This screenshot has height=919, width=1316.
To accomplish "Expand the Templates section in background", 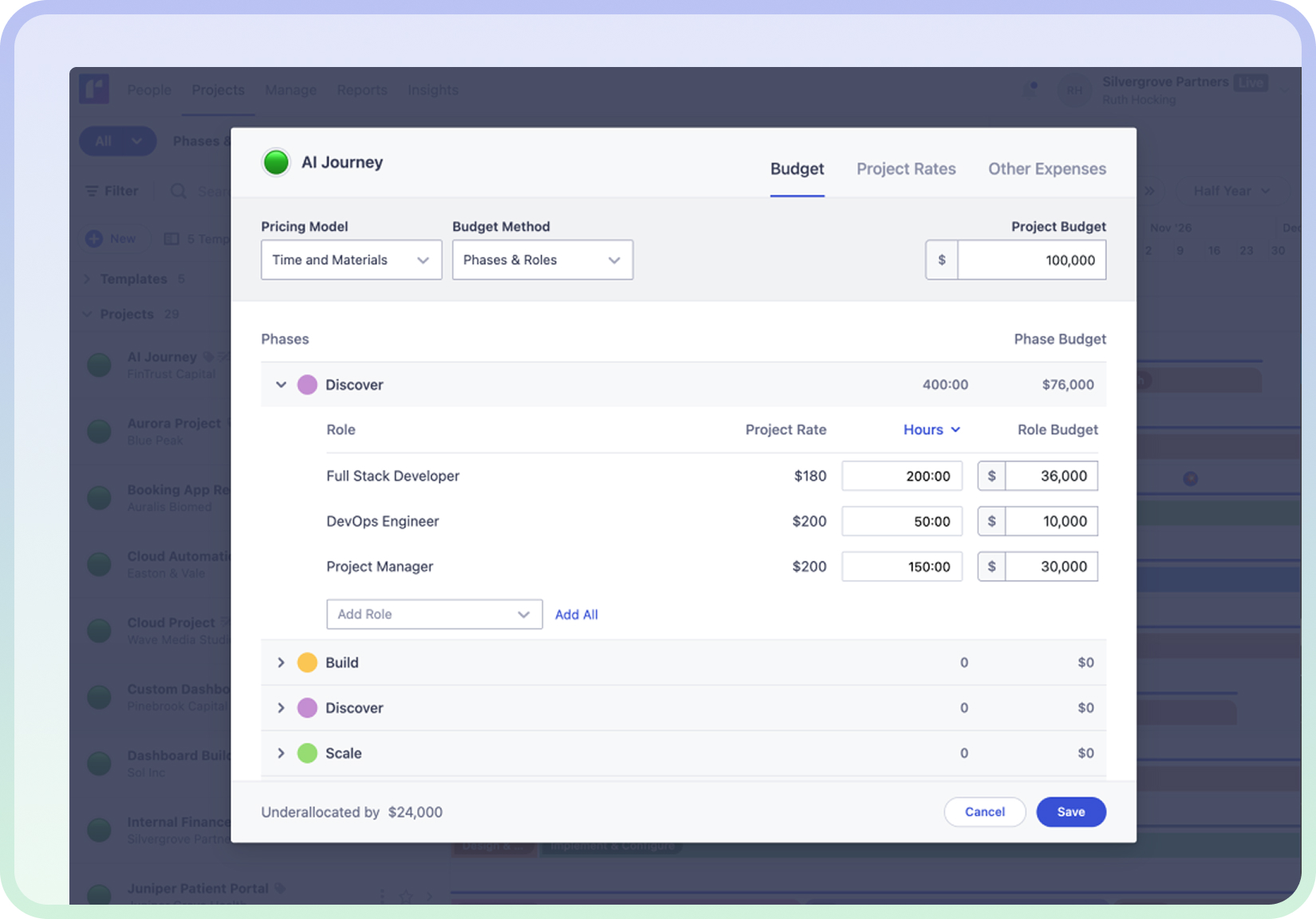I will point(88,279).
